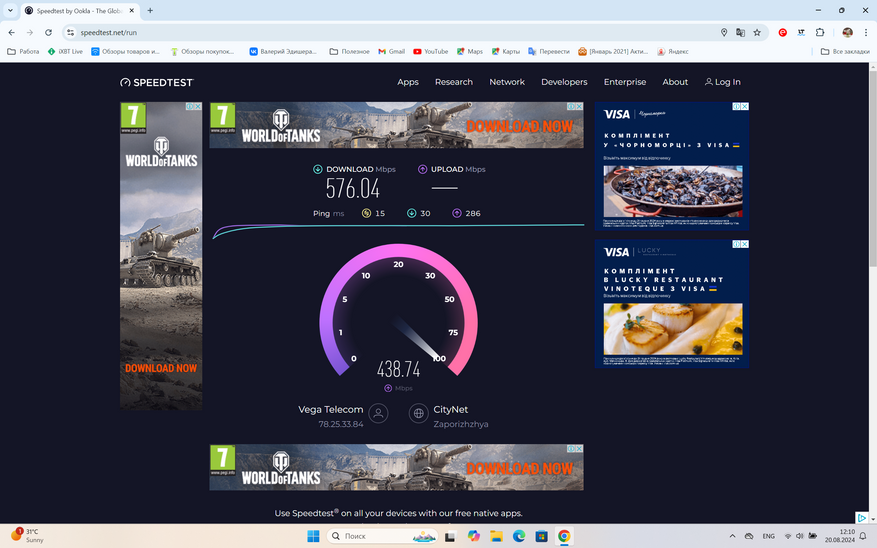Click the Vega Telecom provider name

[x=331, y=409]
